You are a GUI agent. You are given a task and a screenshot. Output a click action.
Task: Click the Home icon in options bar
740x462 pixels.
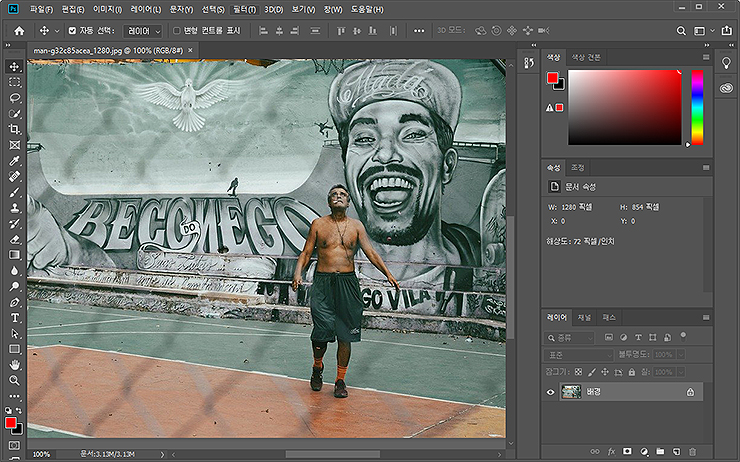(x=19, y=31)
